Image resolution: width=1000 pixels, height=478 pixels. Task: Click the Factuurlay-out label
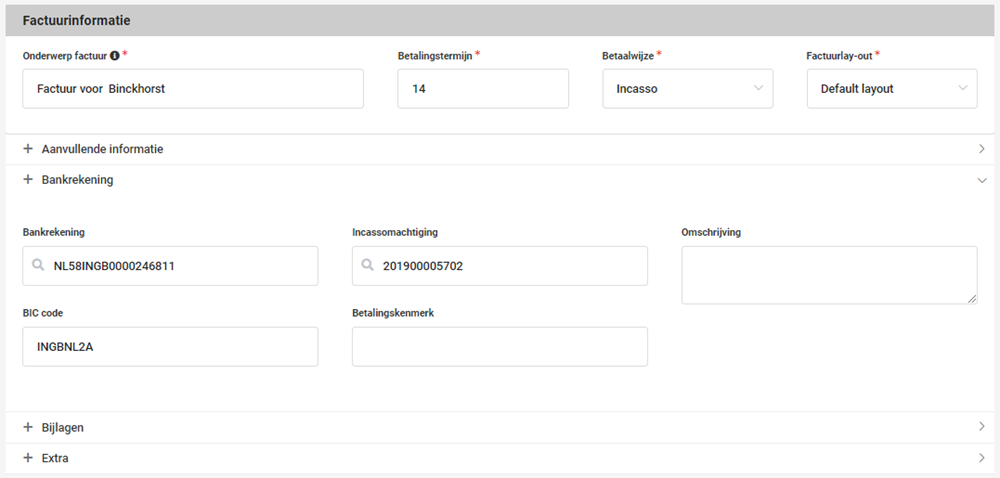(x=839, y=55)
